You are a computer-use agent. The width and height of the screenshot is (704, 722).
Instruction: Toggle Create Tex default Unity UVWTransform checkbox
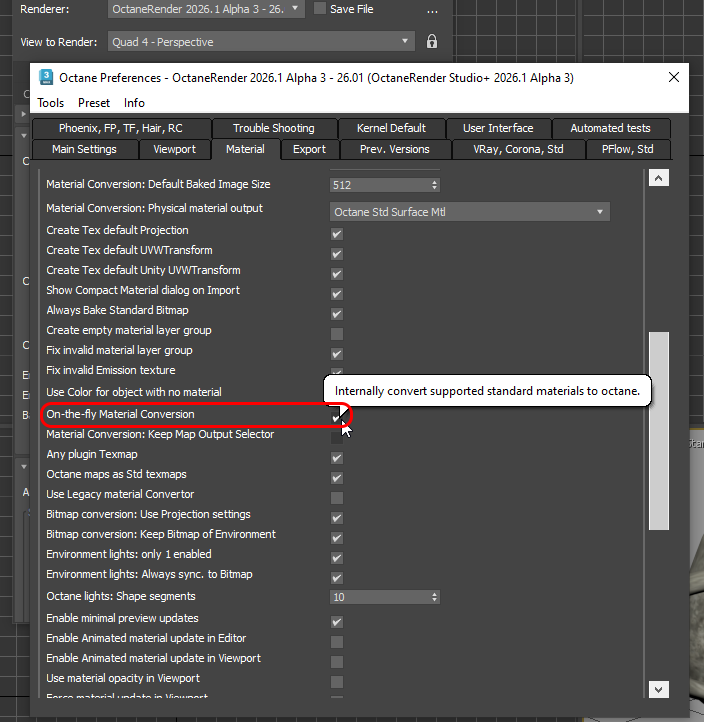(337, 274)
